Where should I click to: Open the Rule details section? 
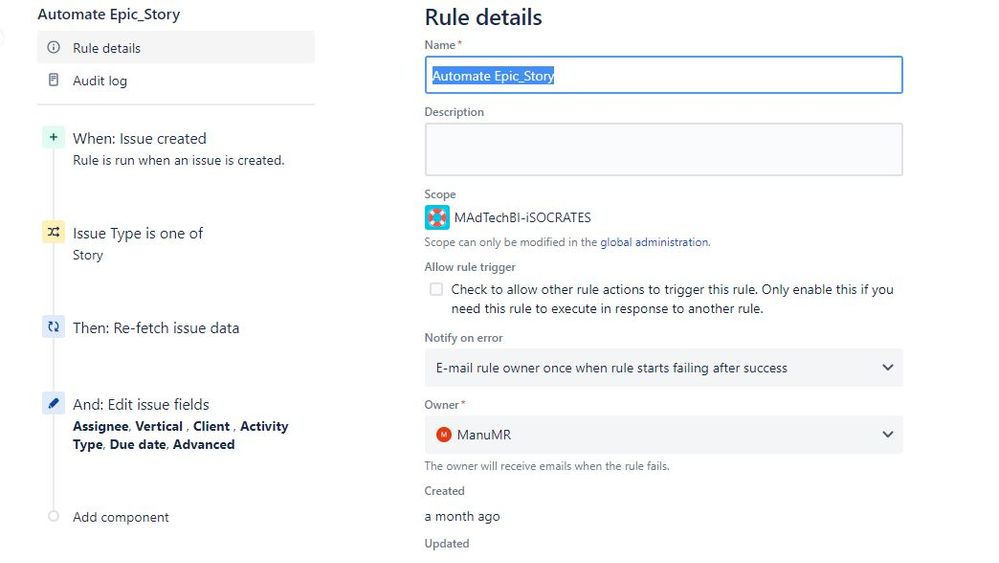[x=176, y=48]
